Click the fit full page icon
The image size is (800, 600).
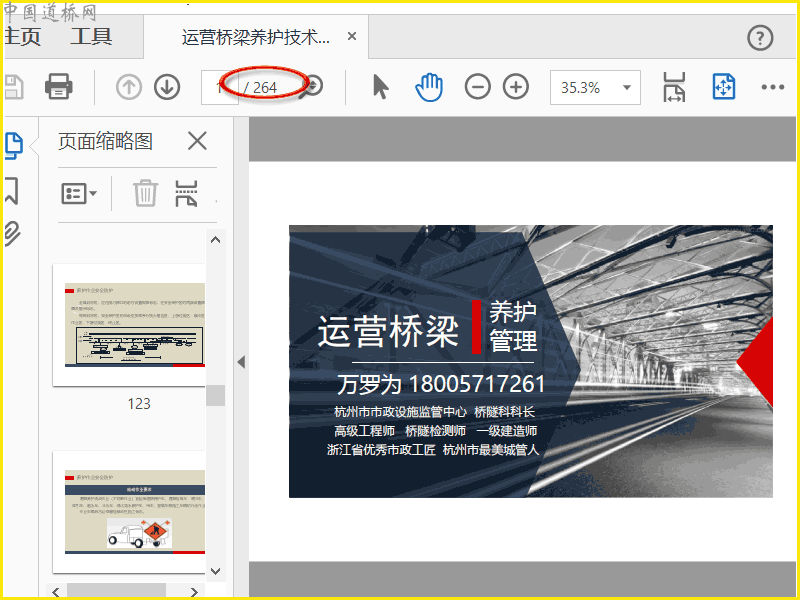(723, 87)
